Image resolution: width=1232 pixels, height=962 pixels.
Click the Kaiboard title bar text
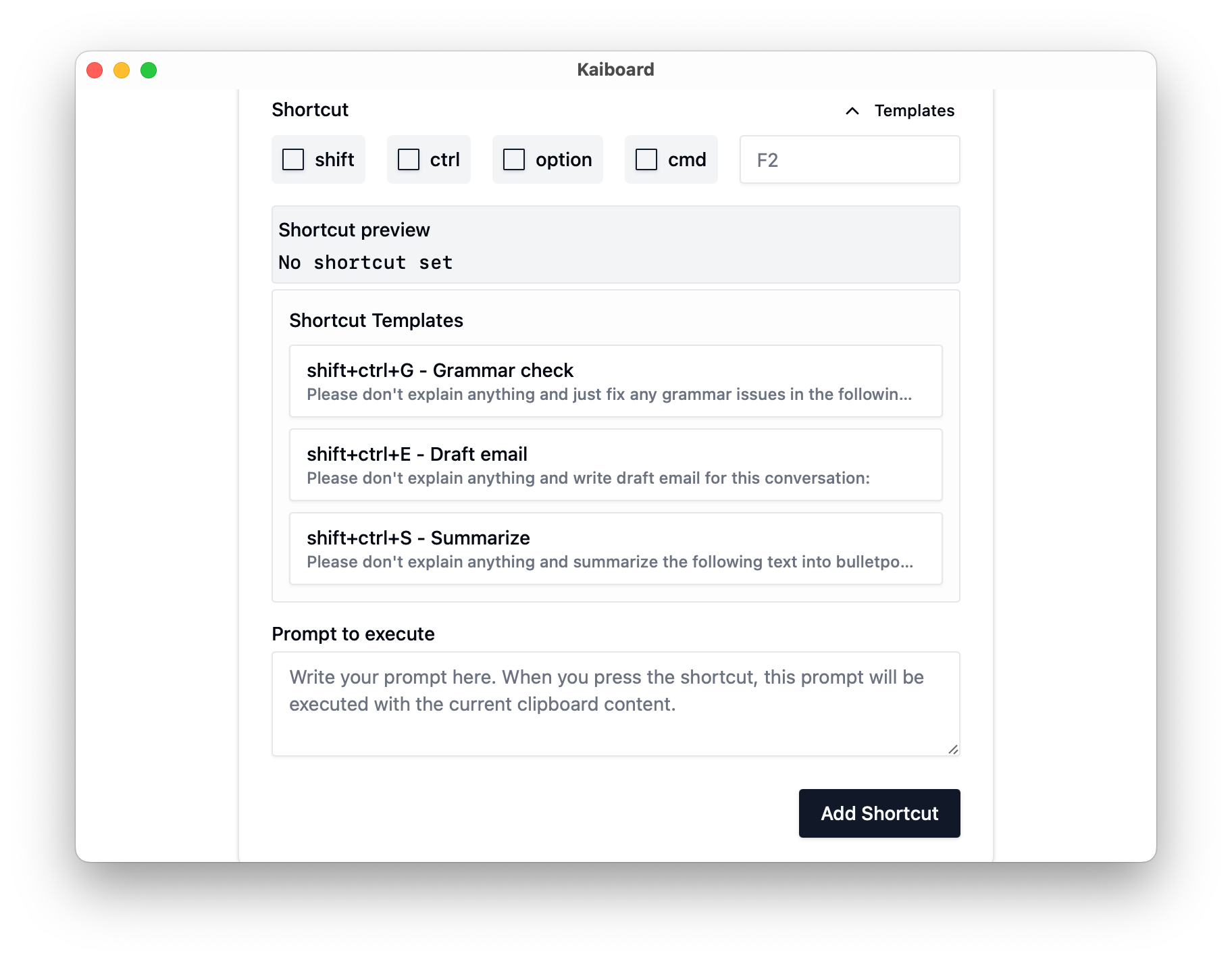[x=615, y=70]
